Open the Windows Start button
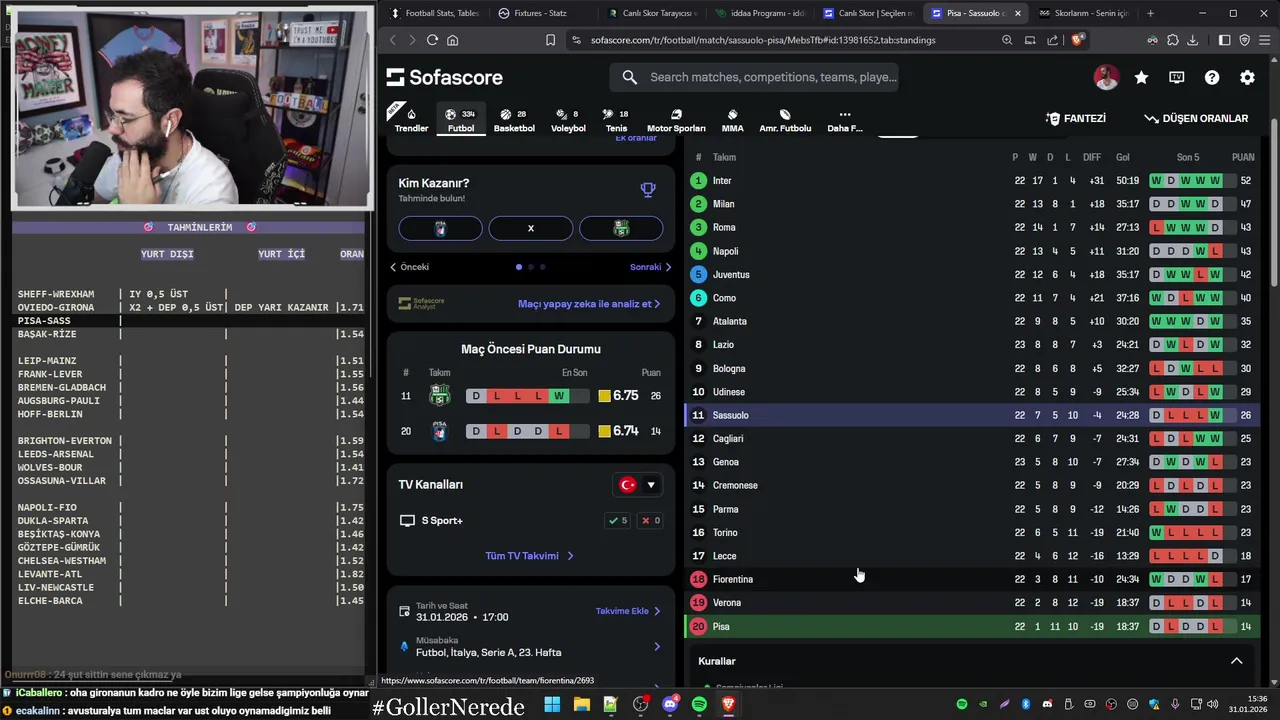 (552, 704)
